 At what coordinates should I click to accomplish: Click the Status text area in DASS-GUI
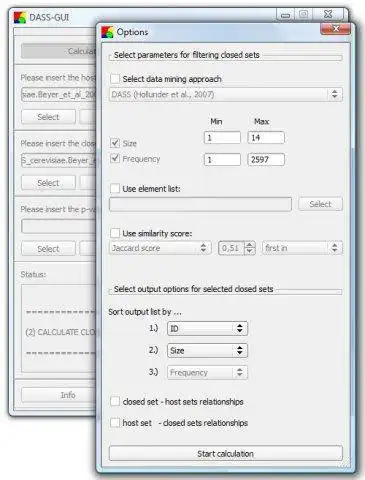pos(58,328)
